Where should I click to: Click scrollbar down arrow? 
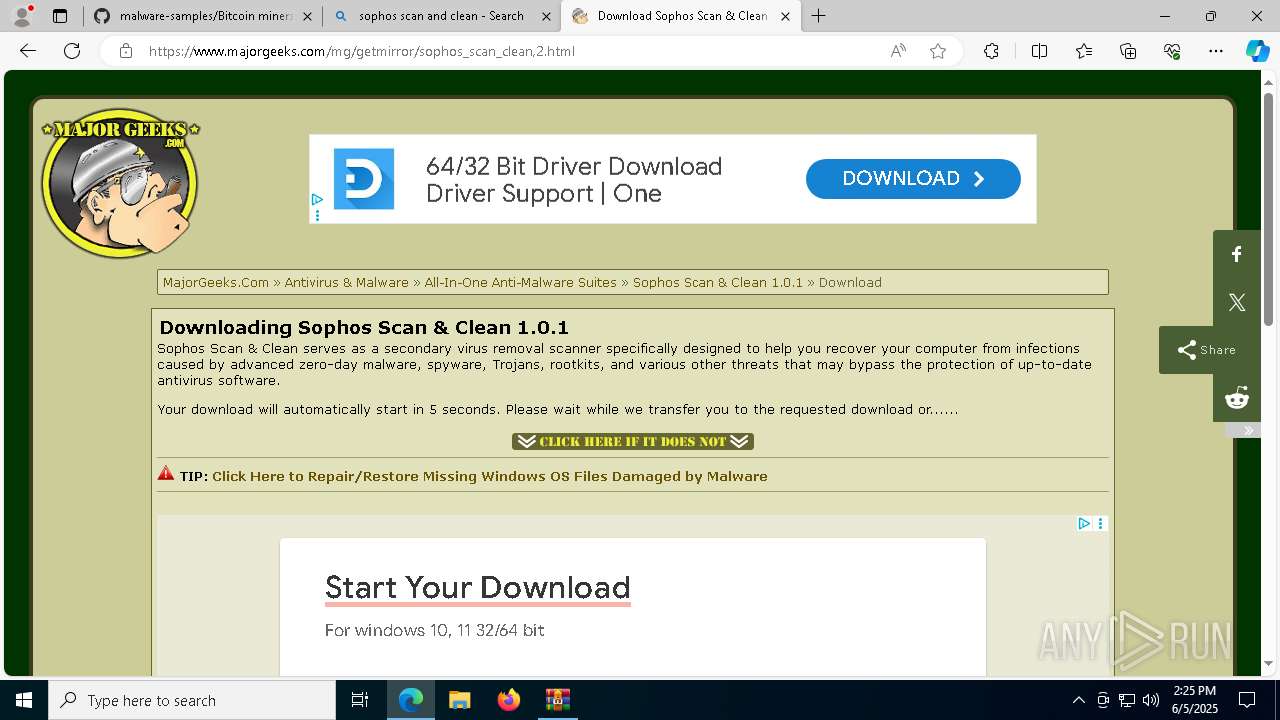click(x=1268, y=663)
